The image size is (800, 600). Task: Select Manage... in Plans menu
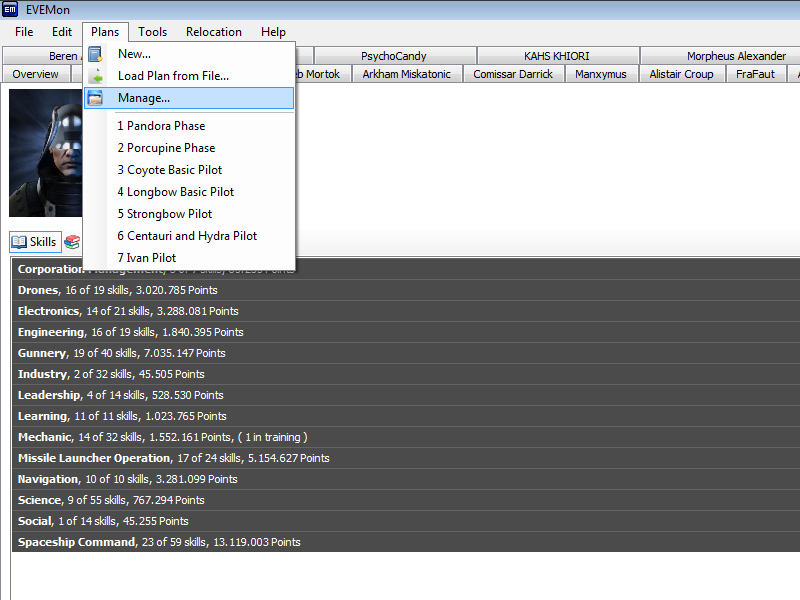pyautogui.click(x=189, y=98)
